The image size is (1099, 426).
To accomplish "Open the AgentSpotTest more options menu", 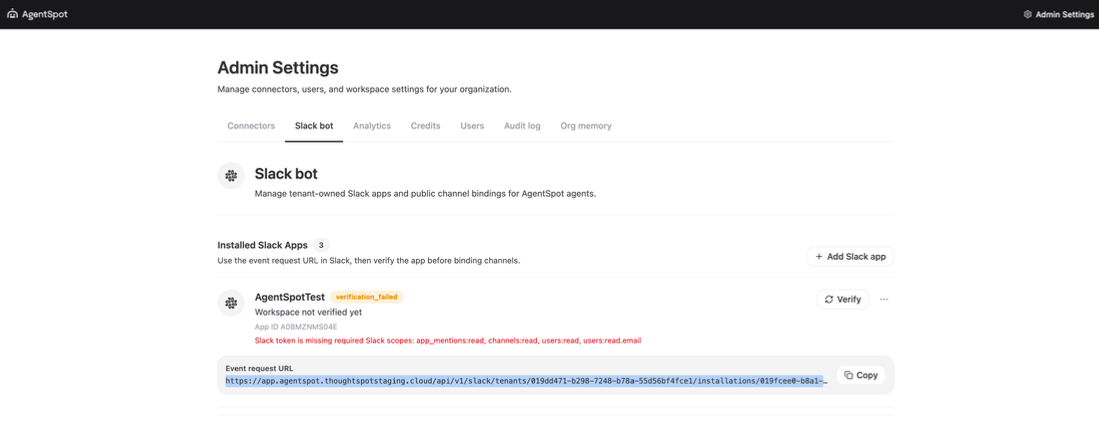I will point(884,299).
